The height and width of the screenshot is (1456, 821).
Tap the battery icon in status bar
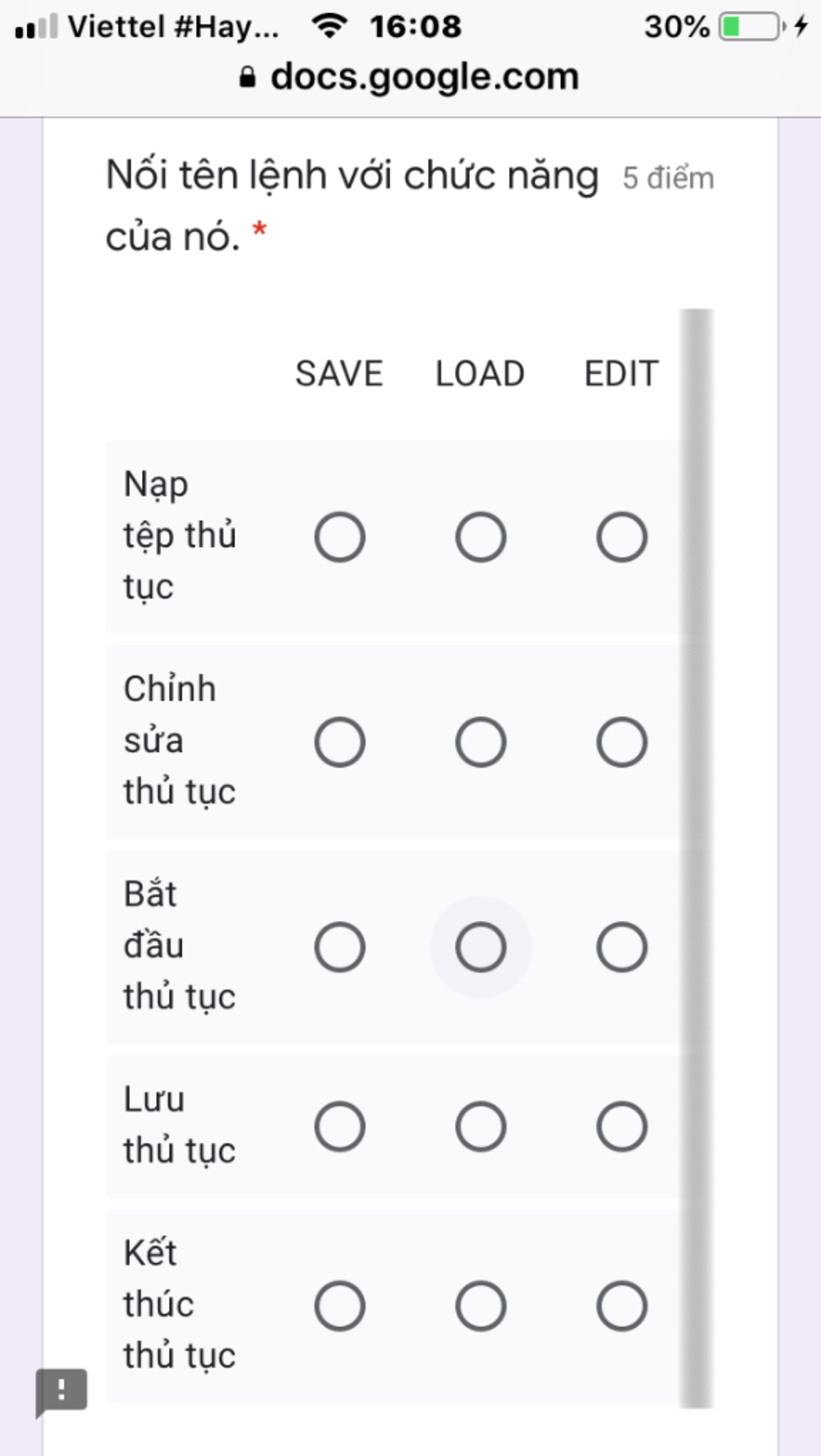click(751, 26)
